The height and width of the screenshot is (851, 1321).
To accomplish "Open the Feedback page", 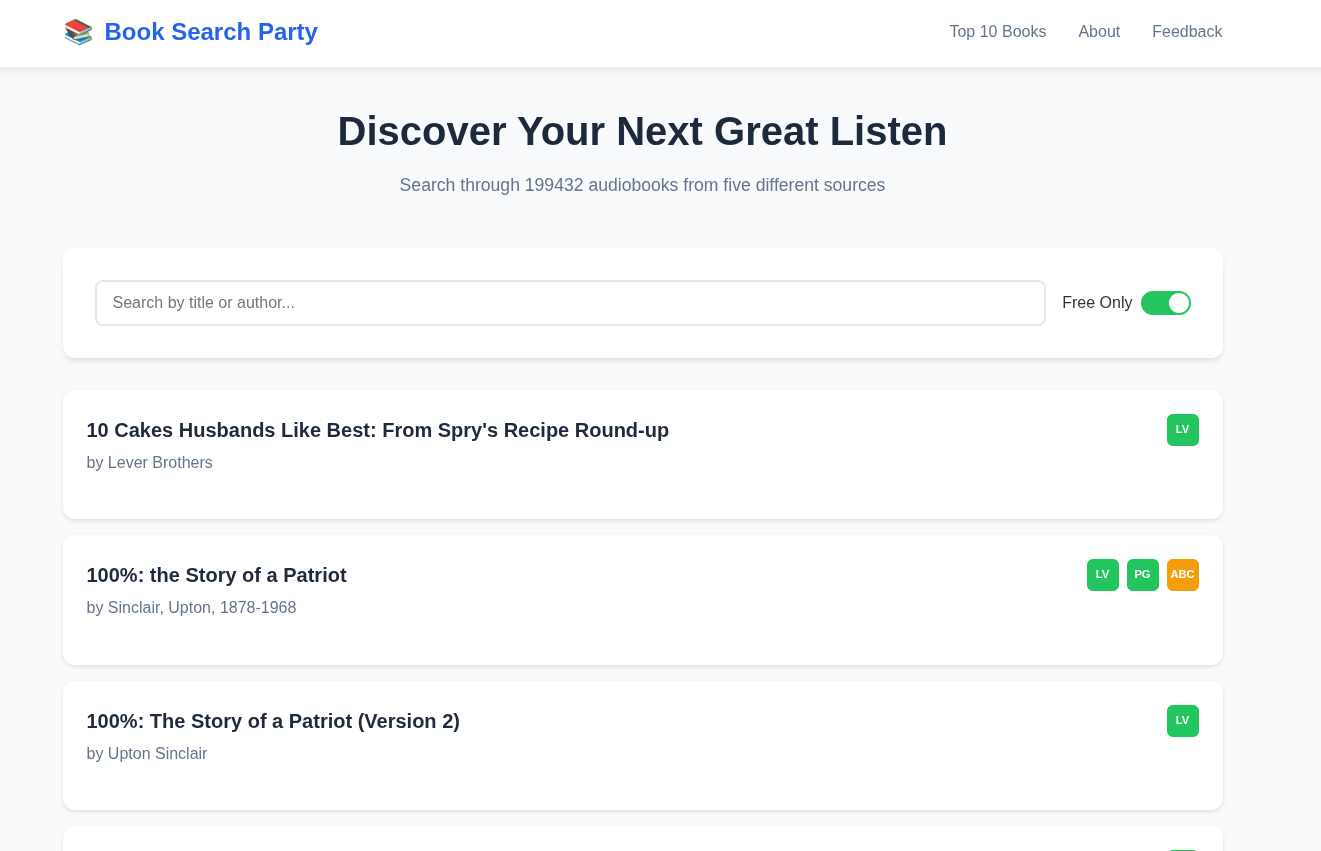I will (x=1187, y=31).
